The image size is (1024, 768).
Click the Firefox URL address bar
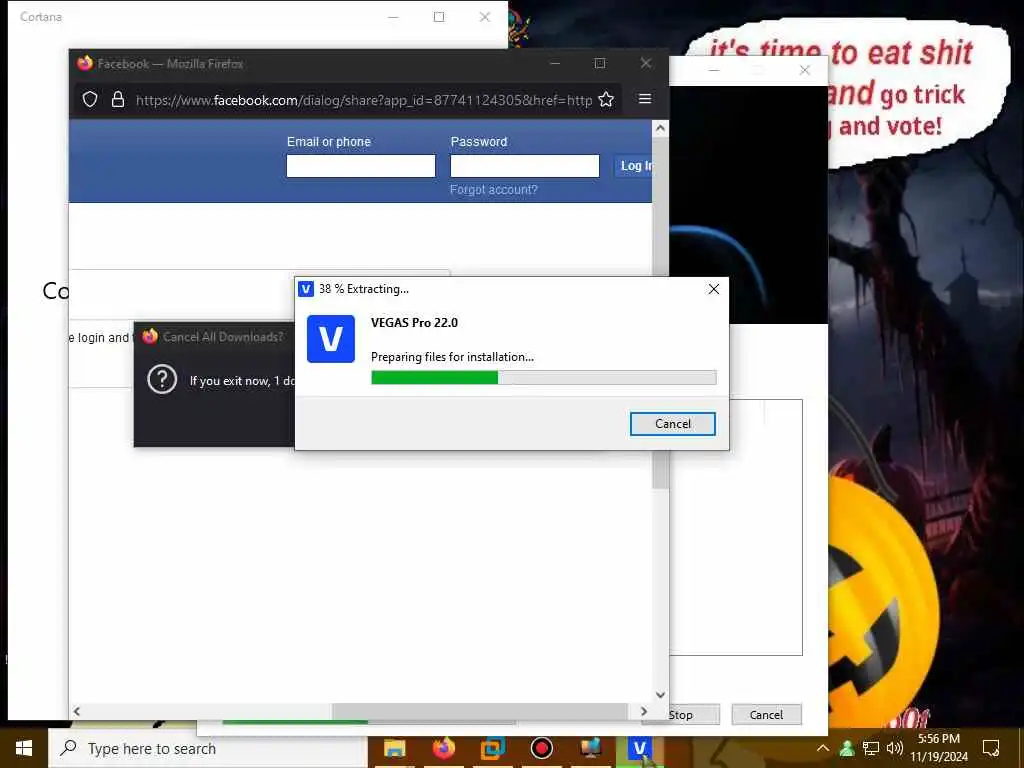pos(363,100)
